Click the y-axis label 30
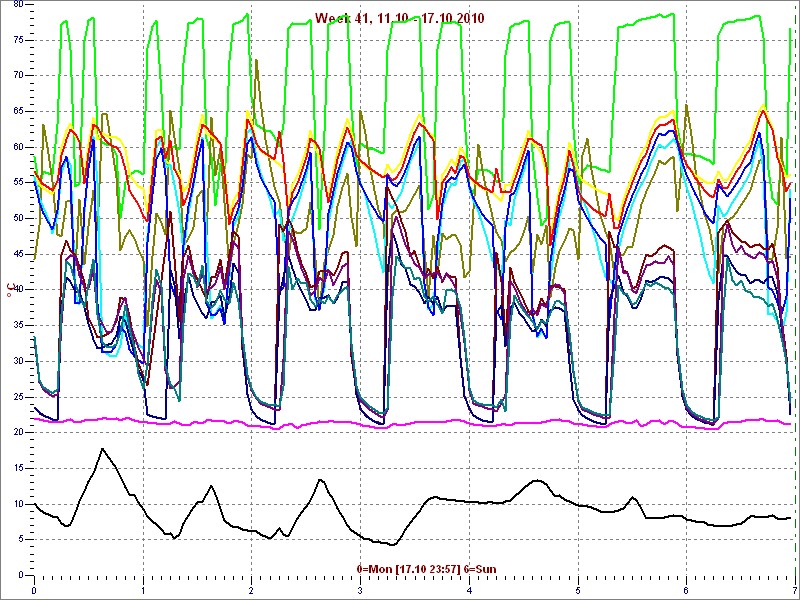 point(18,361)
